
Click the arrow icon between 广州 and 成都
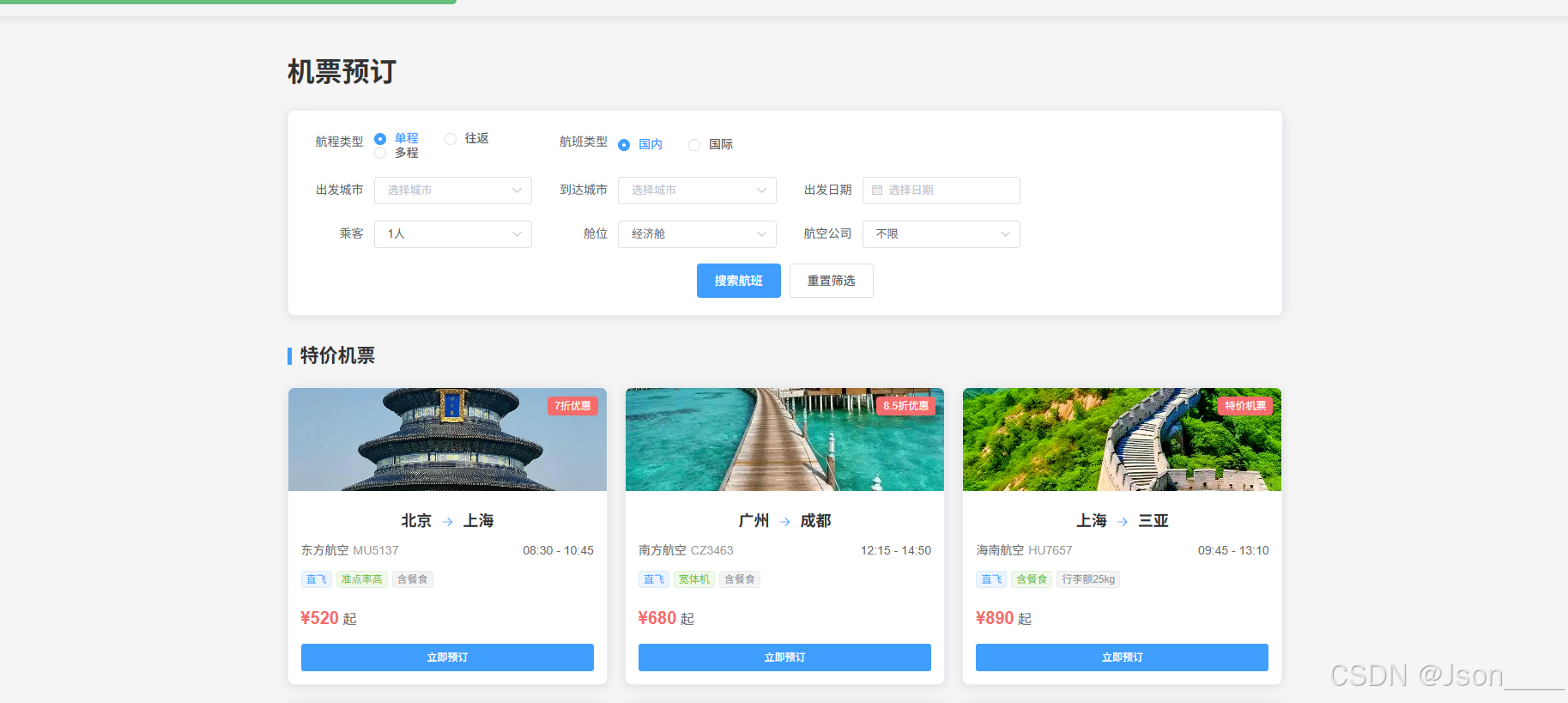point(784,522)
